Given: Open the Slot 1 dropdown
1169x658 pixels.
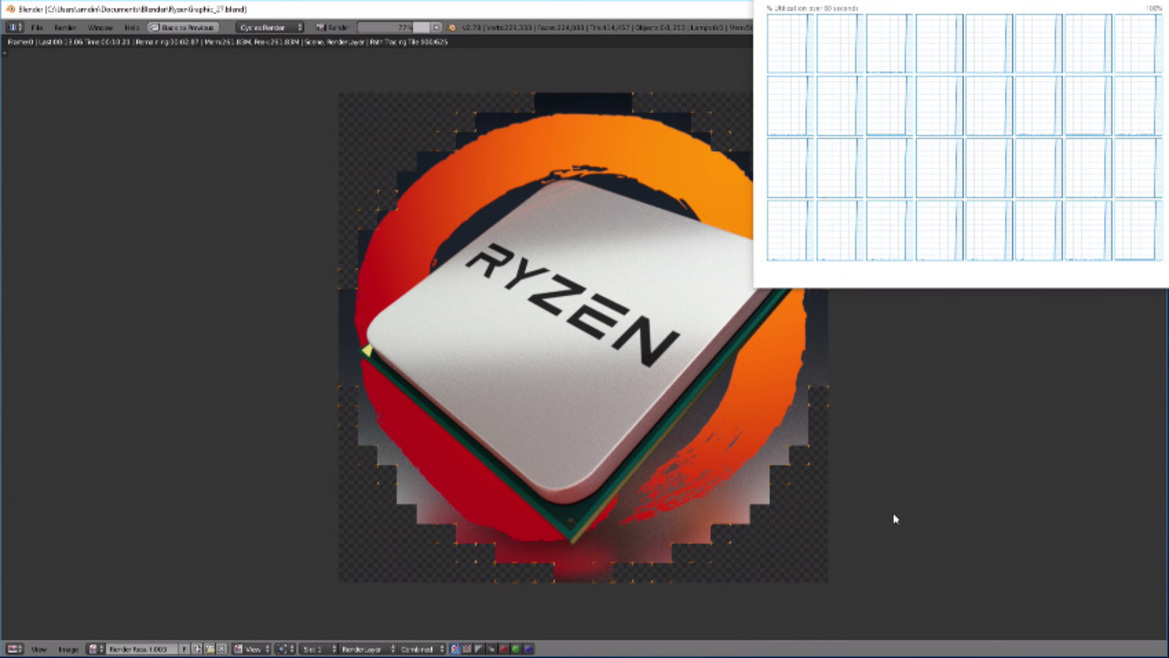Looking at the screenshot, I should point(318,649).
